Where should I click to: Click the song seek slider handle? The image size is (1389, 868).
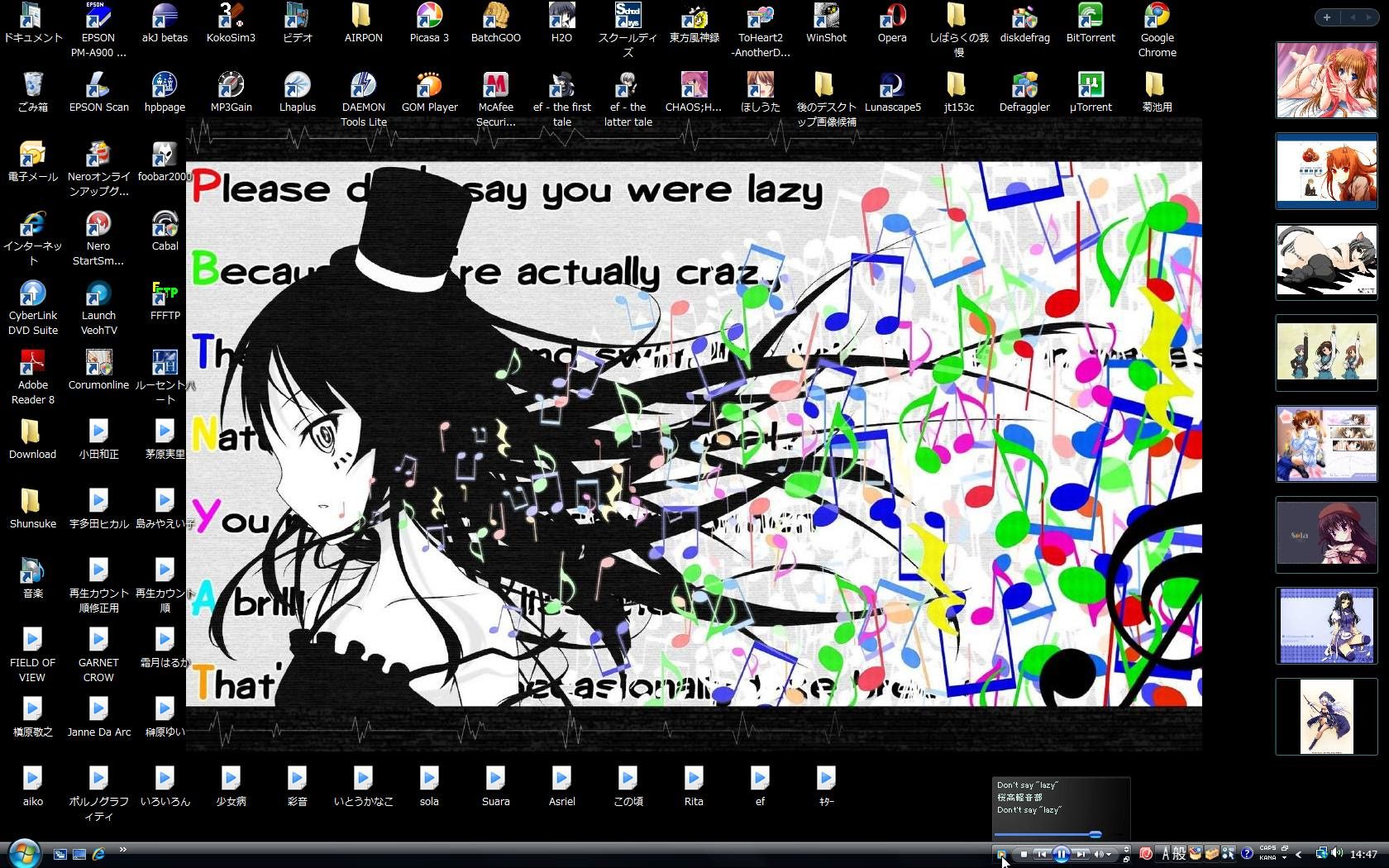coord(1095,834)
